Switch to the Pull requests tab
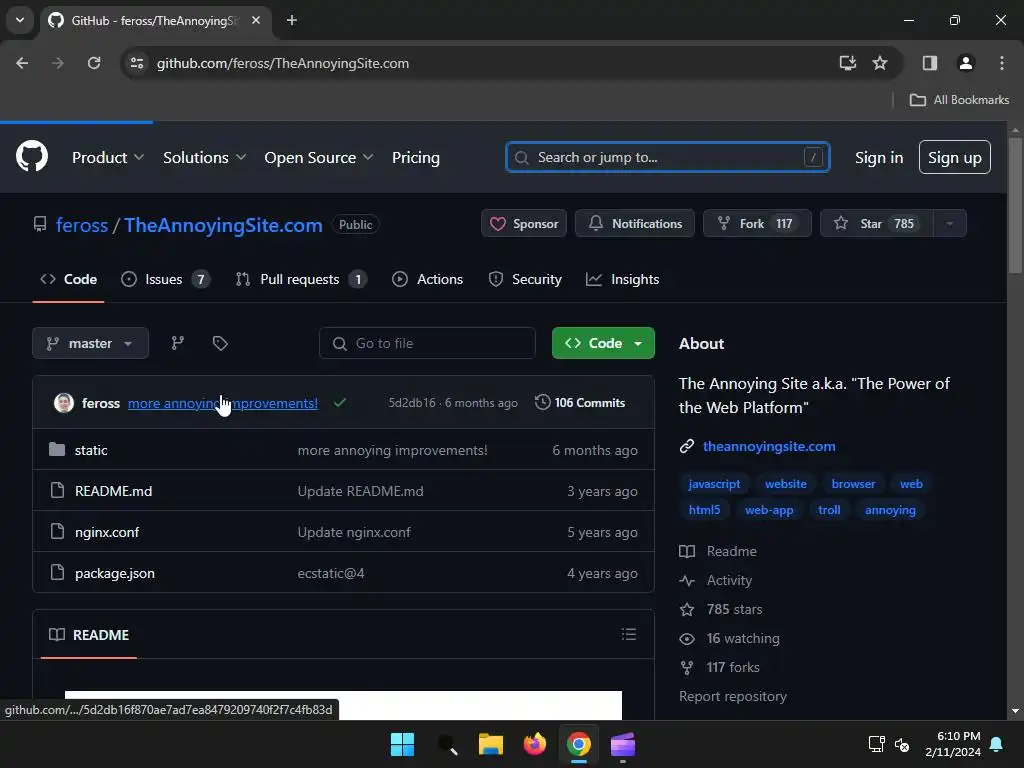The image size is (1024, 768). pyautogui.click(x=300, y=280)
